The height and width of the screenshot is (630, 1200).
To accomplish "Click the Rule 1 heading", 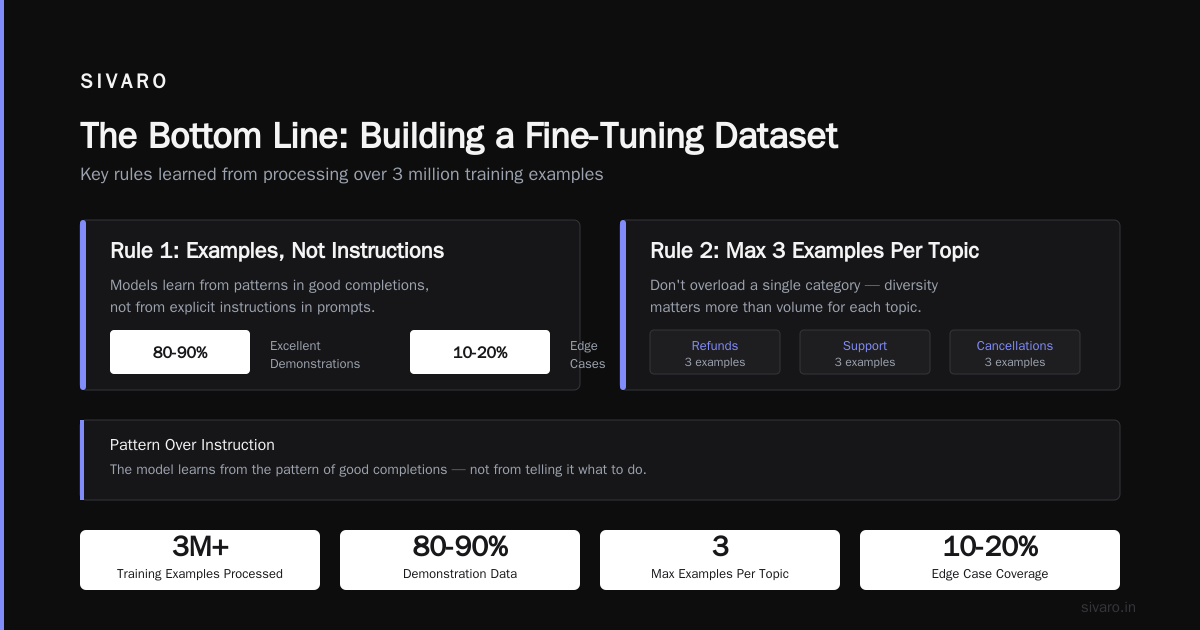I will tap(277, 250).
